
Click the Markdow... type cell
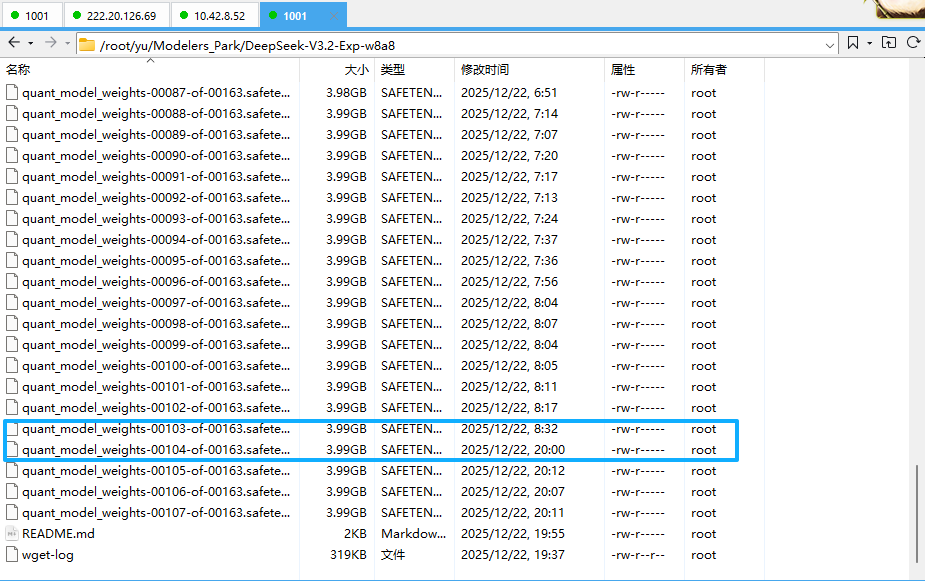click(413, 534)
